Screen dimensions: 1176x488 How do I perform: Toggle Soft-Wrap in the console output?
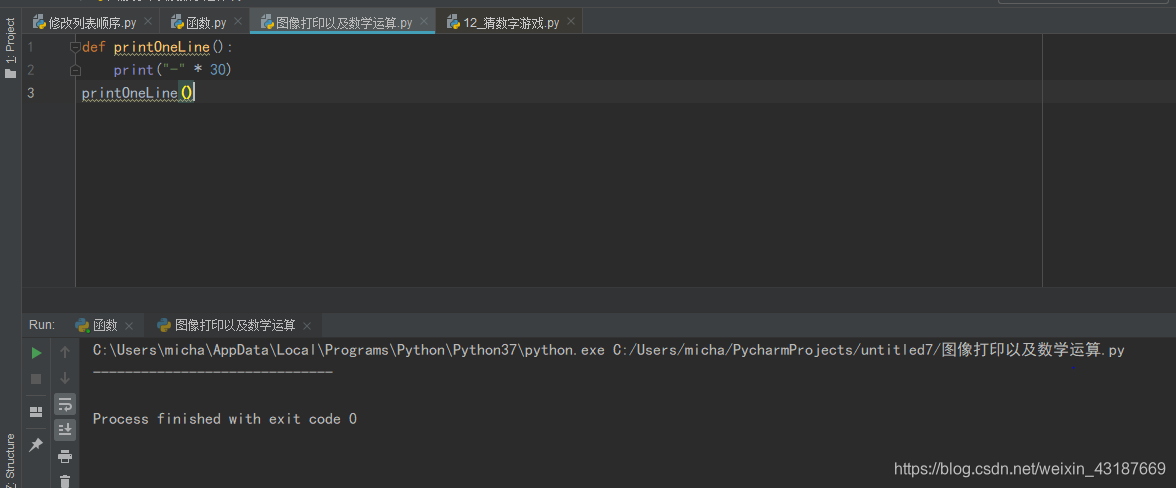tap(65, 404)
